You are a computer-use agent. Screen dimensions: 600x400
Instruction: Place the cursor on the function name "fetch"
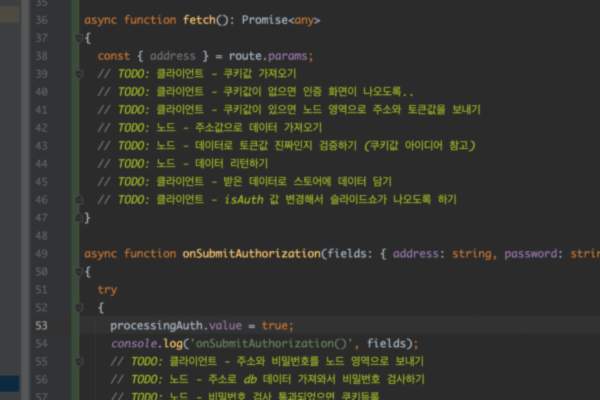(199, 20)
